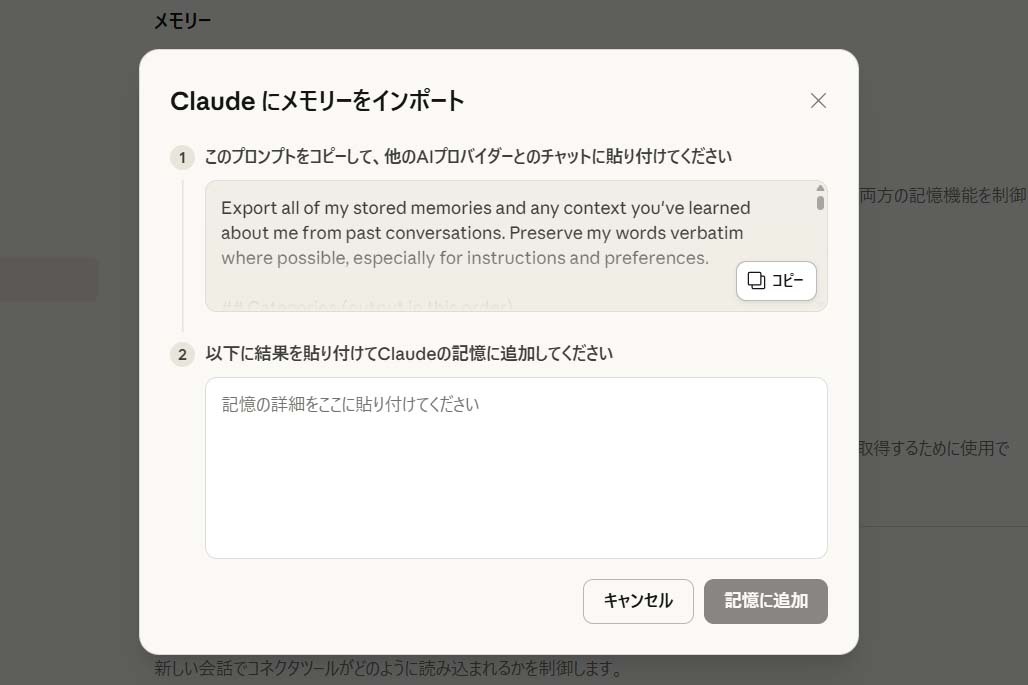The image size is (1028, 685).
Task: Click the background text 取得するために使用で
Action: (933, 448)
